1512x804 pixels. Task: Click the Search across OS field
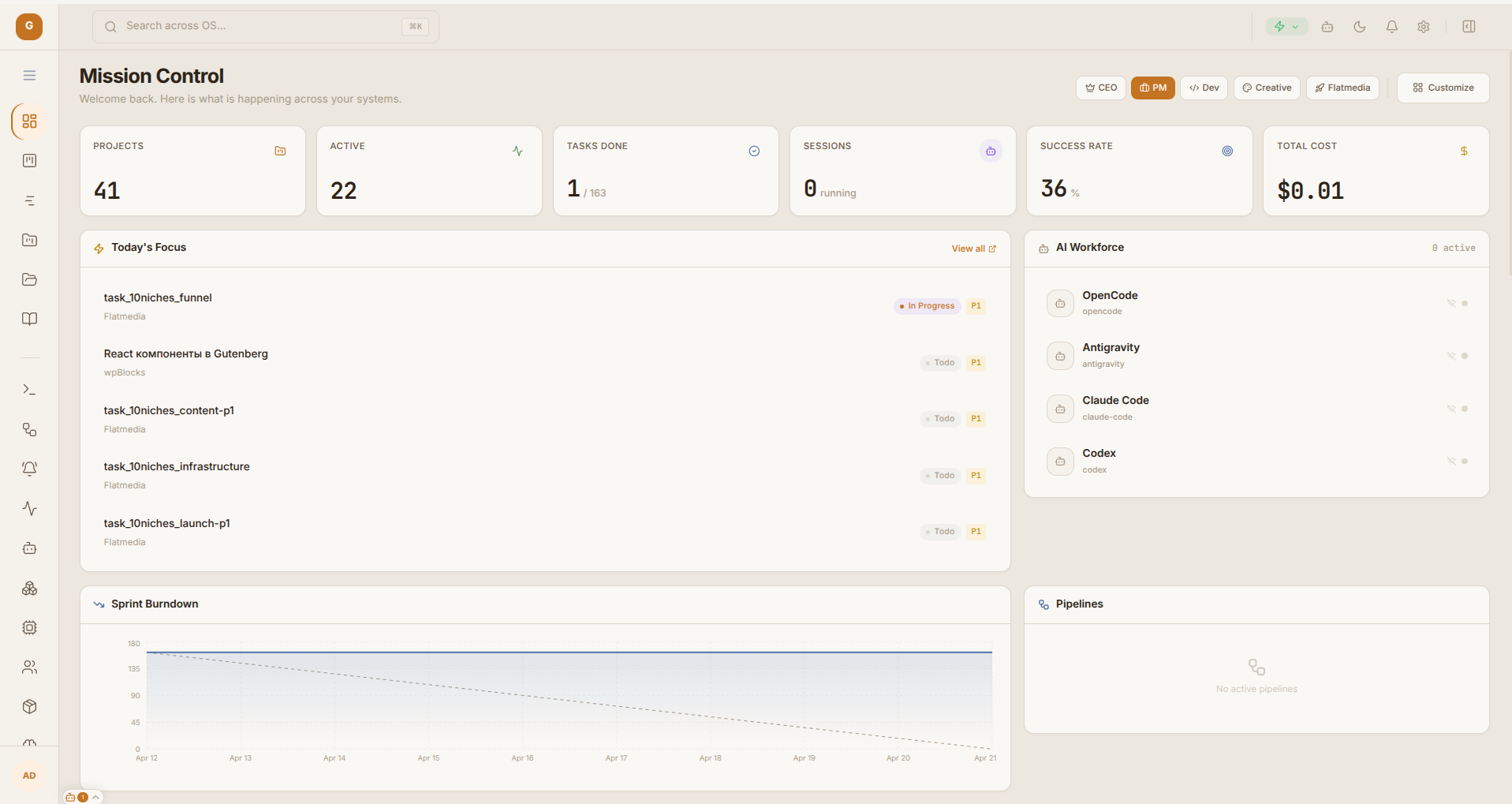(266, 26)
